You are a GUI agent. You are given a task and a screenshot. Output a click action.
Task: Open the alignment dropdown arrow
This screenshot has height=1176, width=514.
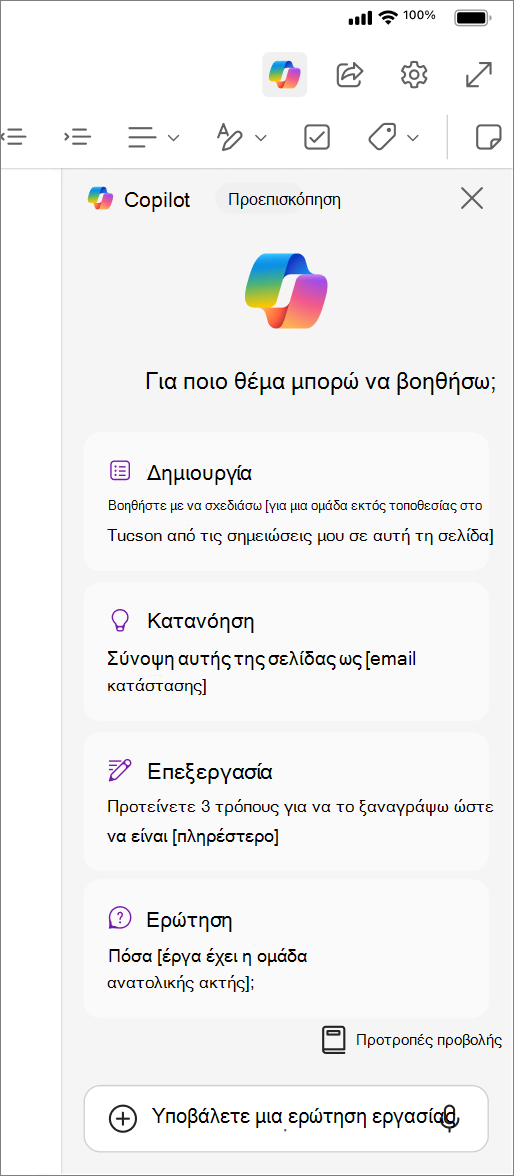[173, 138]
